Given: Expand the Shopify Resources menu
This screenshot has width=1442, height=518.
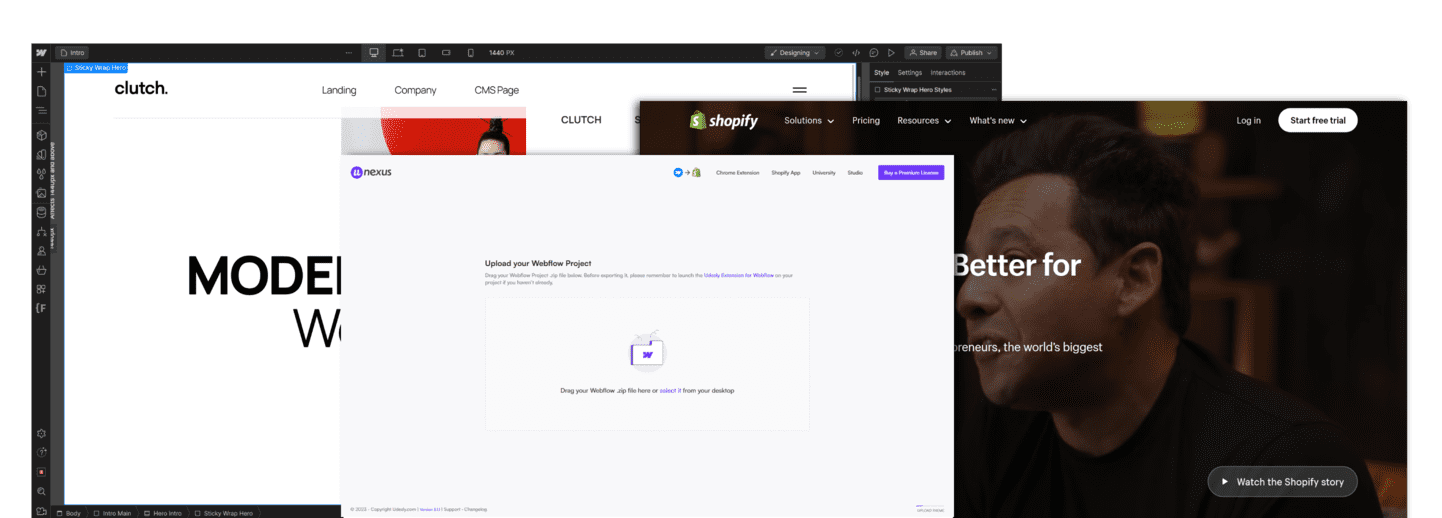Looking at the screenshot, I should 924,121.
